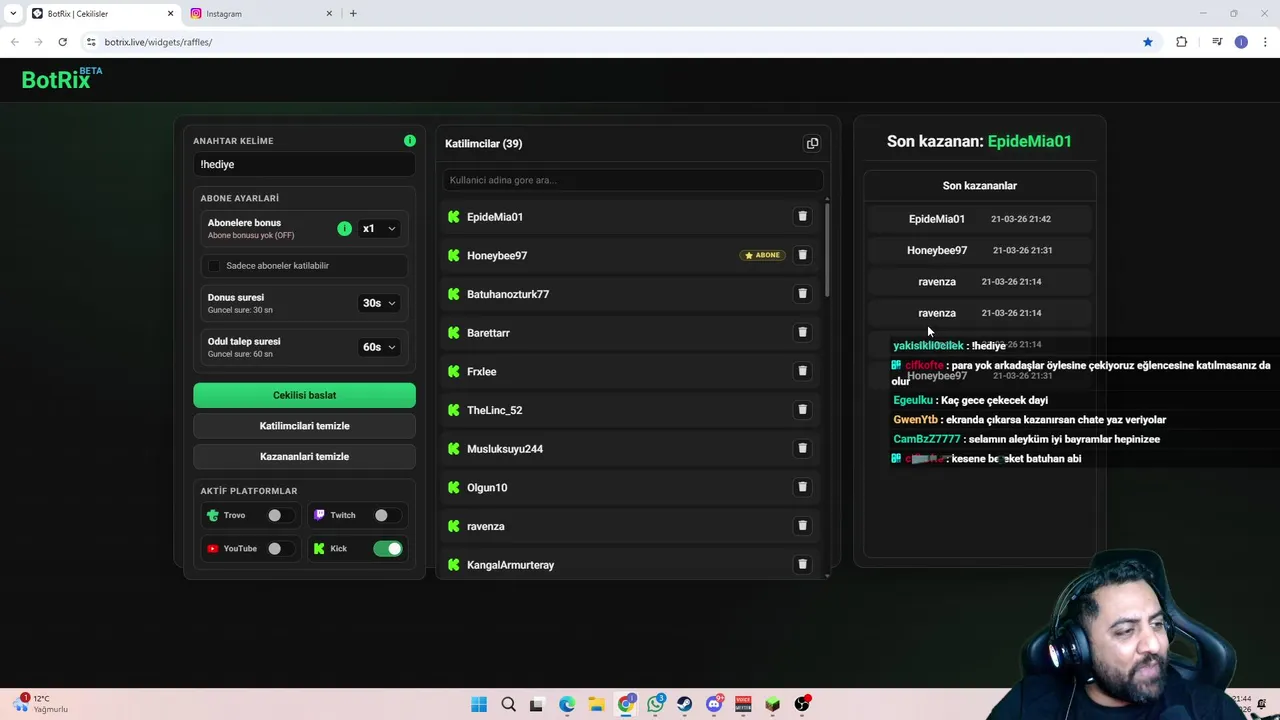Viewport: 1280px width, 720px height.
Task: Click weather widget on taskbar
Action: click(x=43, y=704)
